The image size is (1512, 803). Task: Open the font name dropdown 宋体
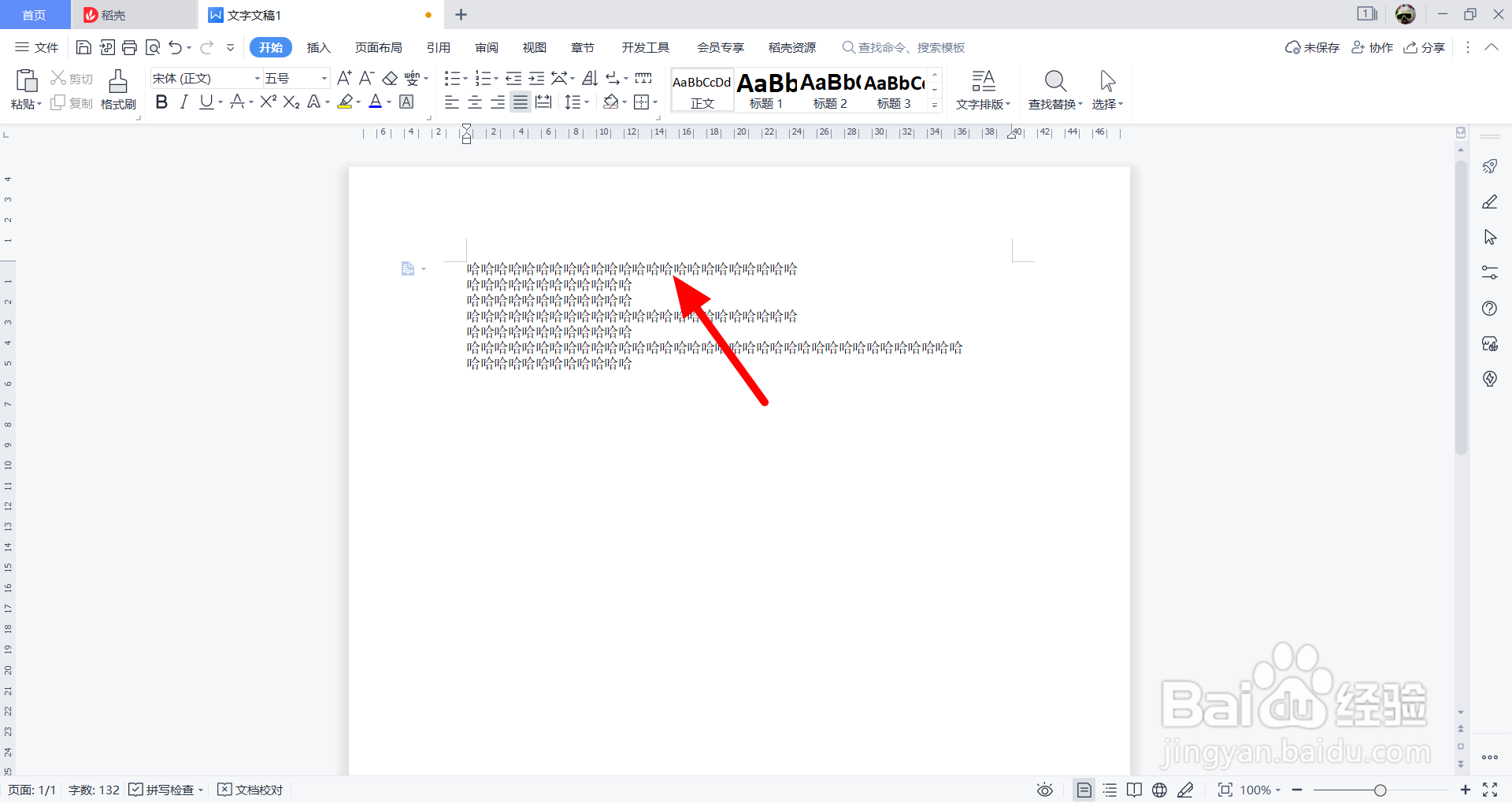click(257, 78)
